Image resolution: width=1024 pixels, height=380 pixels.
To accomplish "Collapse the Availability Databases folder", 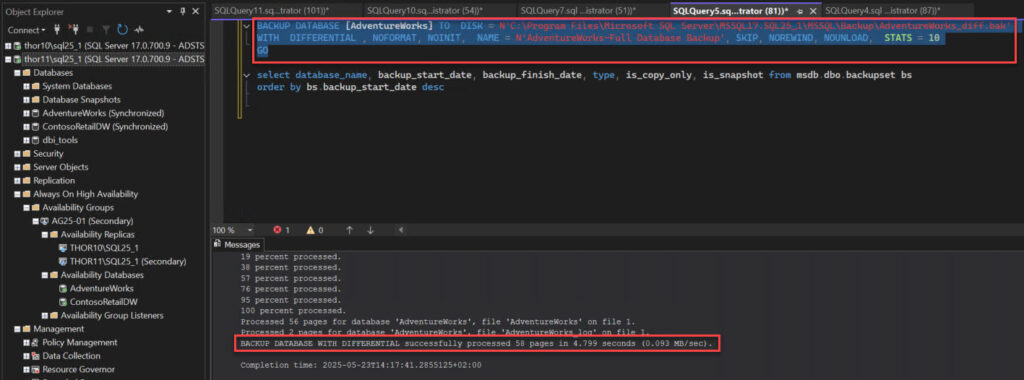I will click(44, 275).
